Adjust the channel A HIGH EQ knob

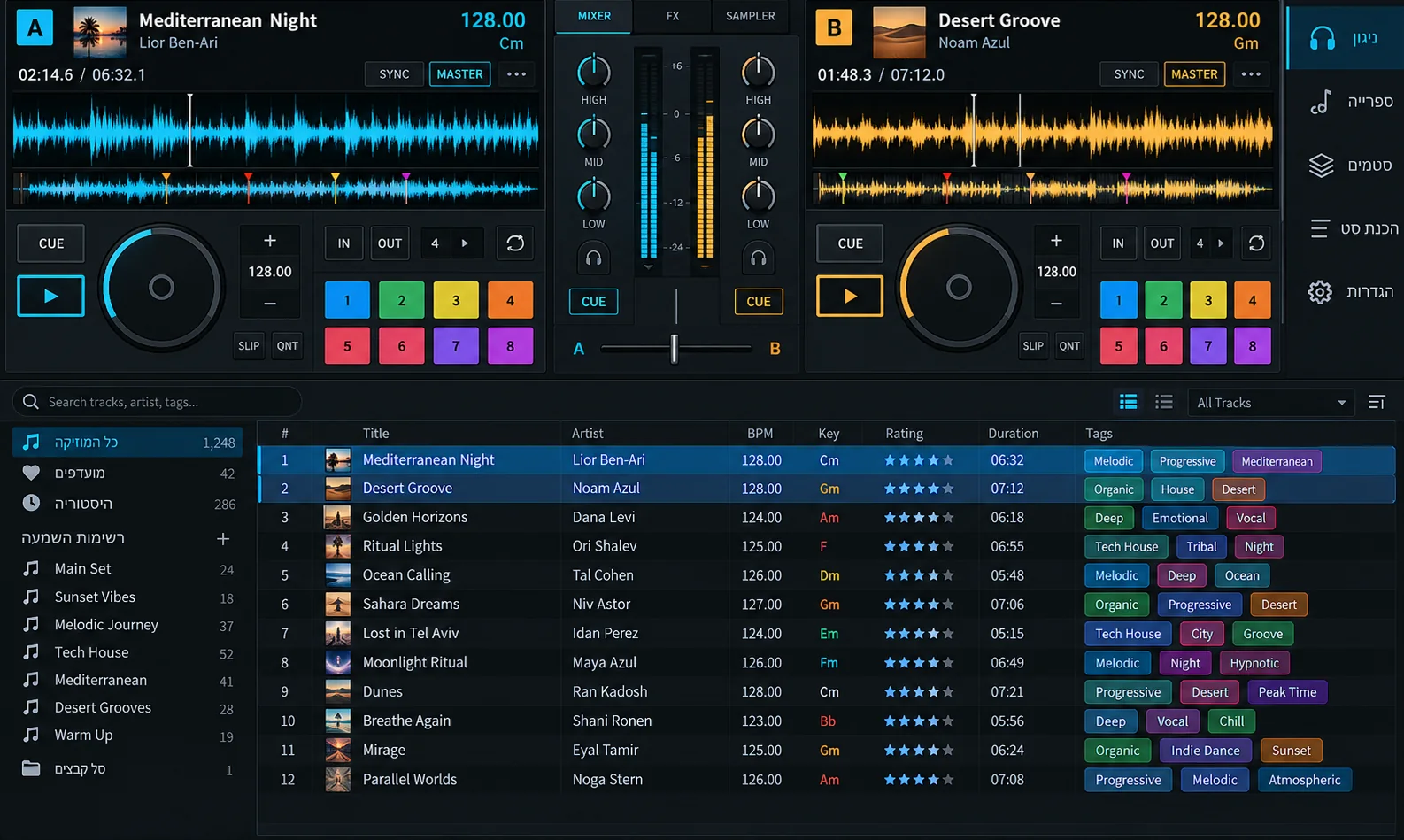point(593,72)
